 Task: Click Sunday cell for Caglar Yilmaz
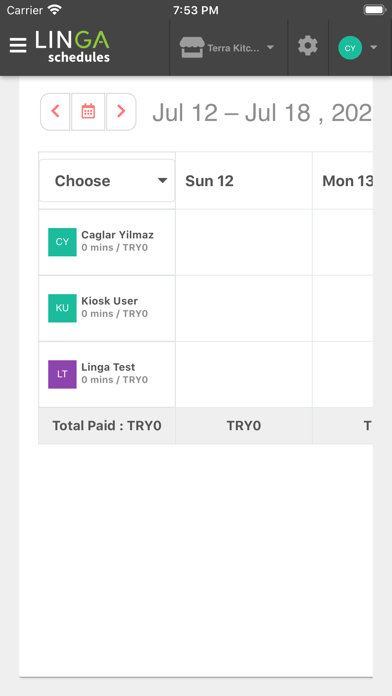pyautogui.click(x=244, y=242)
